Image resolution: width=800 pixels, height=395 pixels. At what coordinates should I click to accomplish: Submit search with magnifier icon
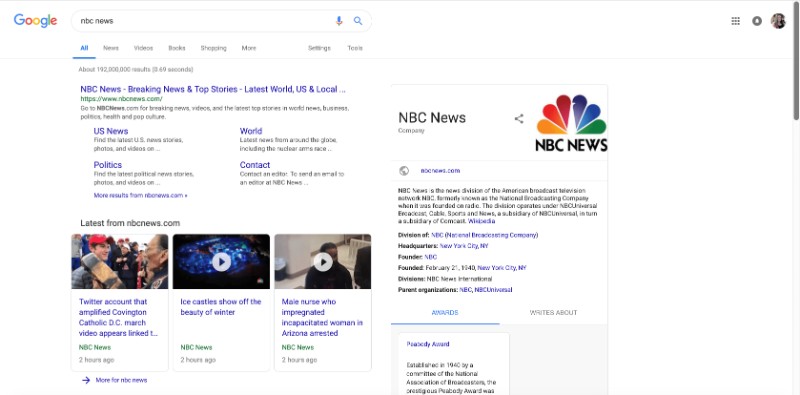[x=358, y=21]
